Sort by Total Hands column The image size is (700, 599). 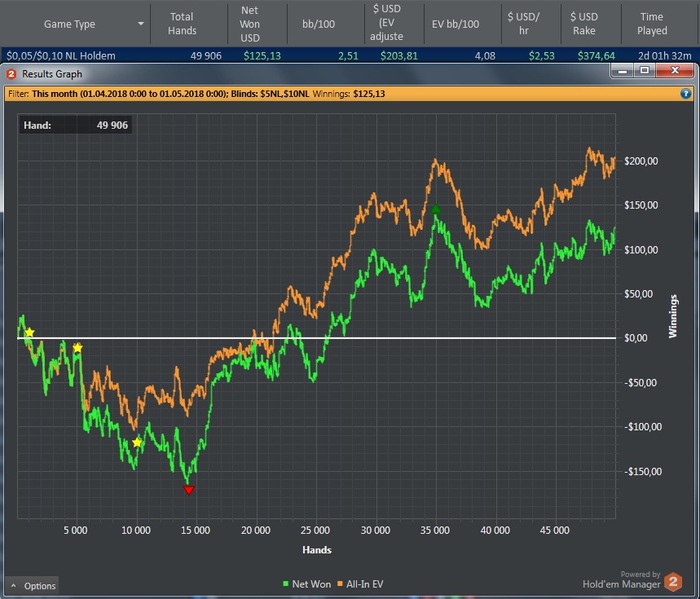coord(181,24)
